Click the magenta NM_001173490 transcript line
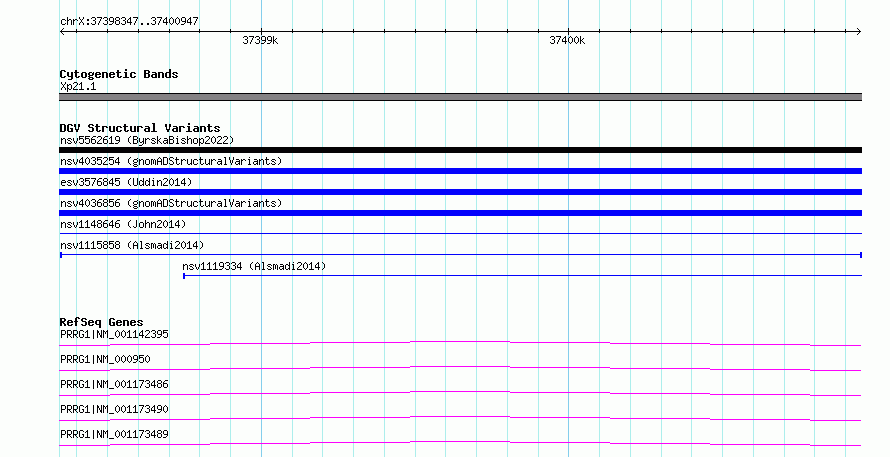Viewport: 890px width, 457px height. point(460,418)
